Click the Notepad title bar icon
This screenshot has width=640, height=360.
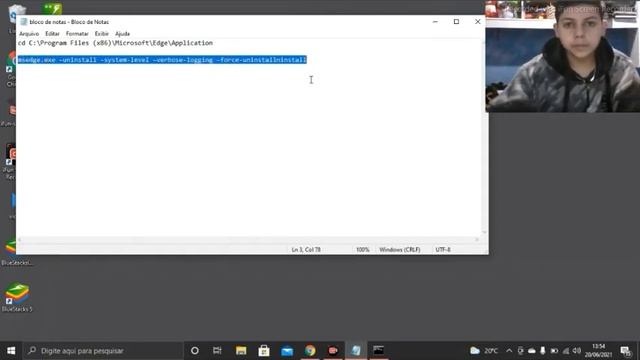pos(24,22)
